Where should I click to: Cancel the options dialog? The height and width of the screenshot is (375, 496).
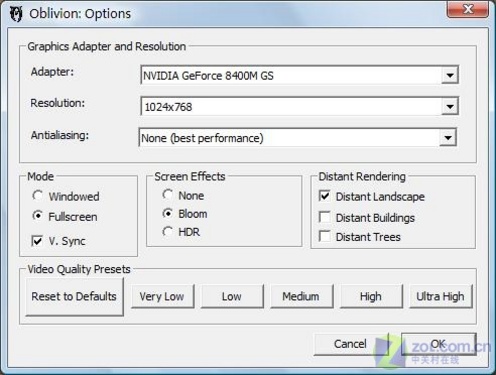pyautogui.click(x=351, y=344)
